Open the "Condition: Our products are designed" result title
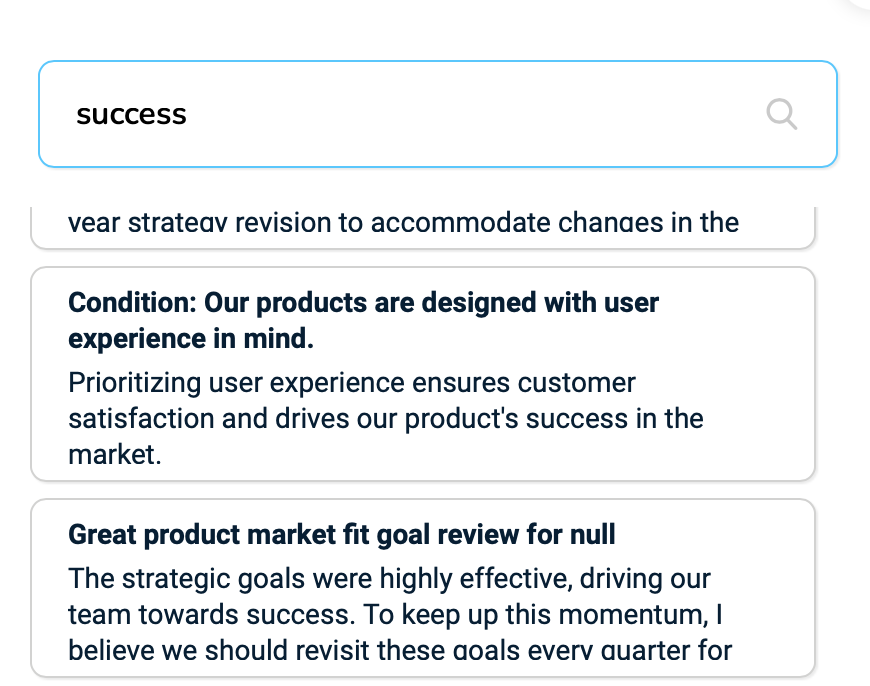 coord(363,303)
